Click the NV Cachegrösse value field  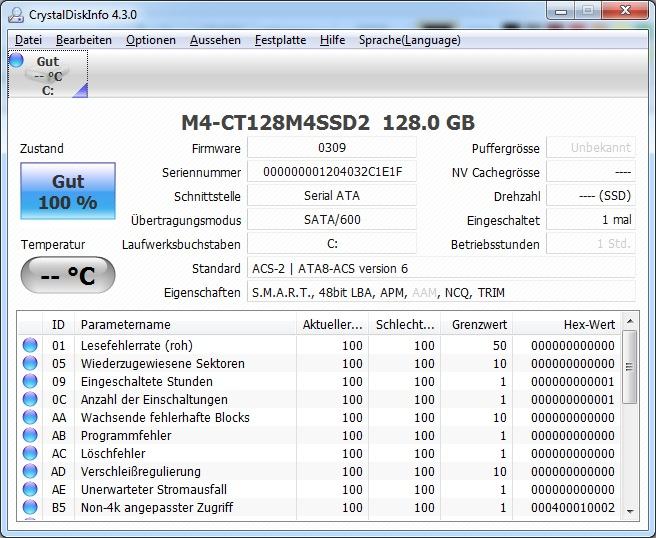[x=591, y=172]
